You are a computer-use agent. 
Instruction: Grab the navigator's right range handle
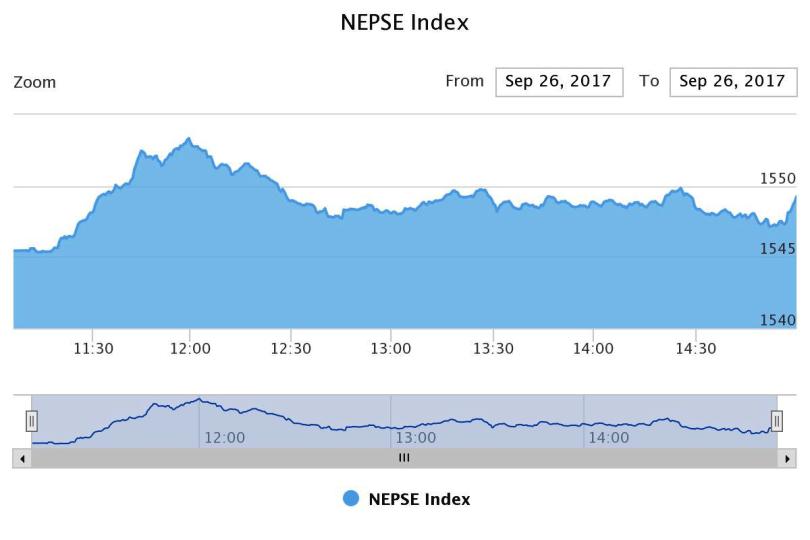(x=777, y=421)
